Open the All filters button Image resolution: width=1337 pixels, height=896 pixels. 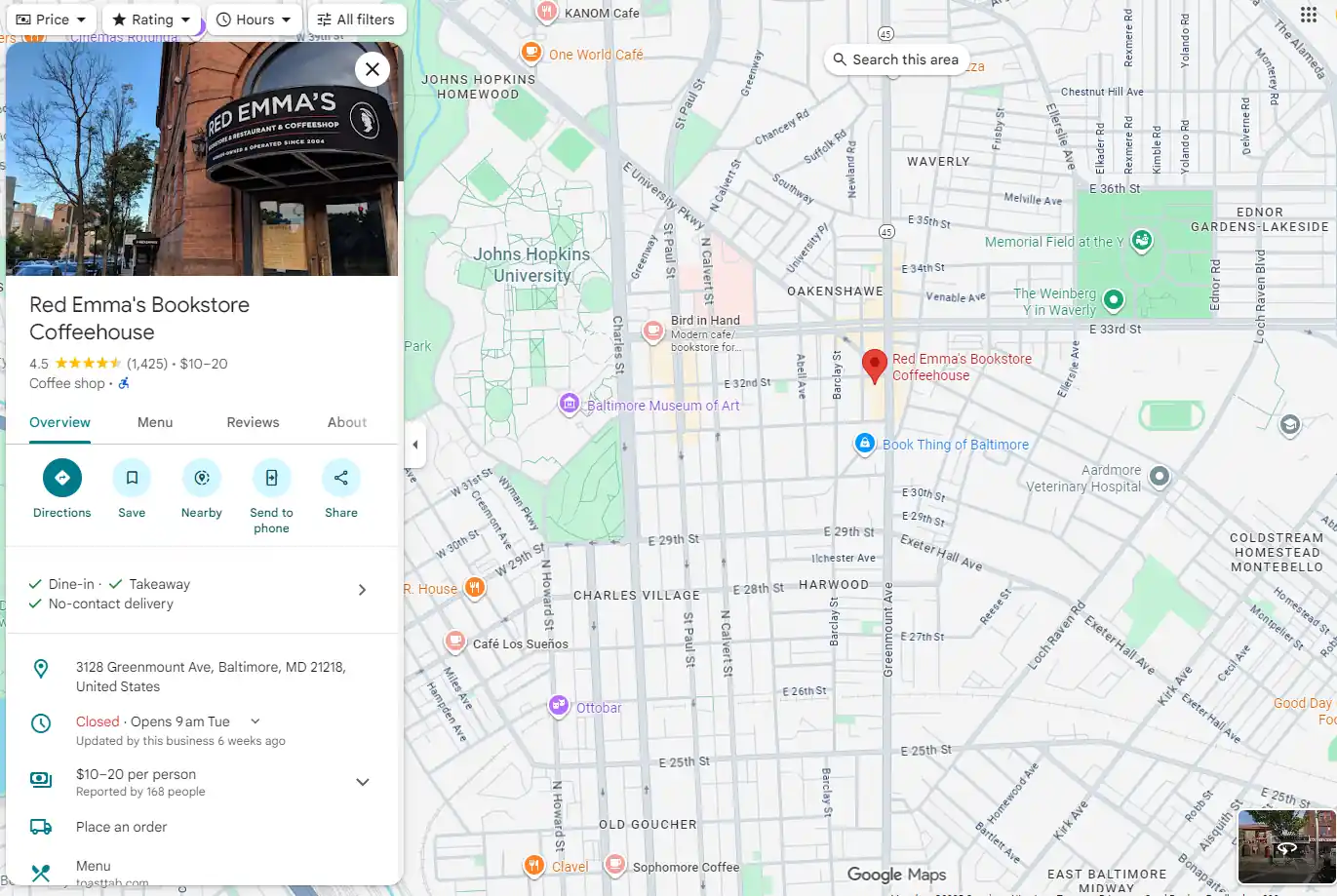[356, 19]
